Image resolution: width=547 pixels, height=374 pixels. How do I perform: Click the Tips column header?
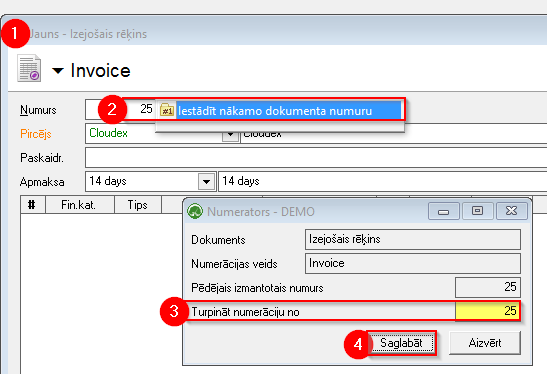(x=137, y=205)
